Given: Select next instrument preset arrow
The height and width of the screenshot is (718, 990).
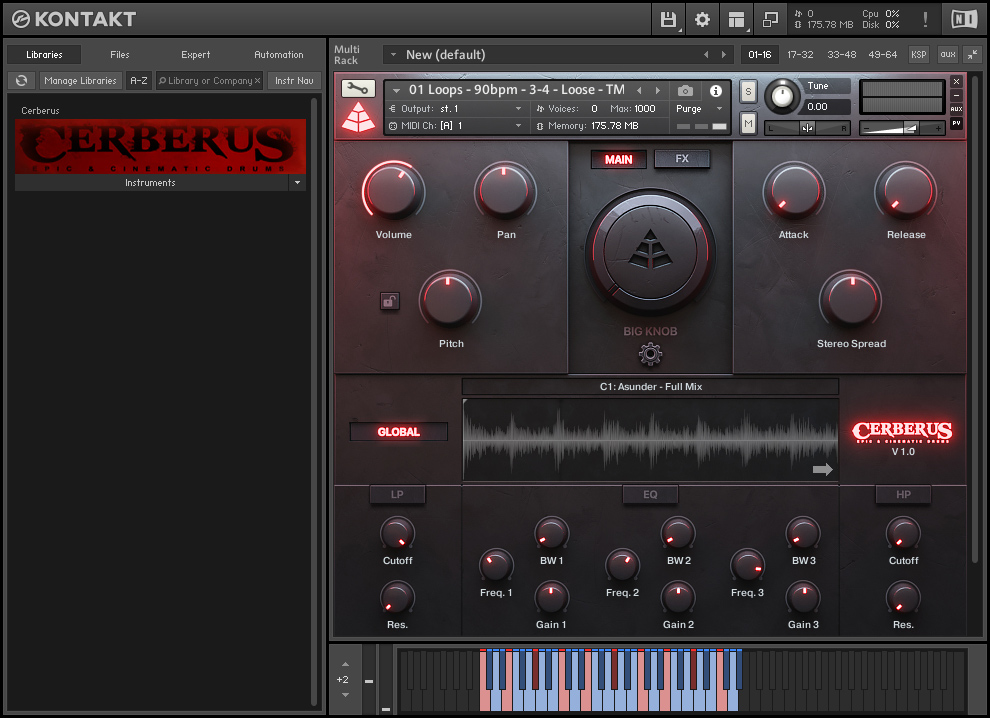Looking at the screenshot, I should point(657,91).
